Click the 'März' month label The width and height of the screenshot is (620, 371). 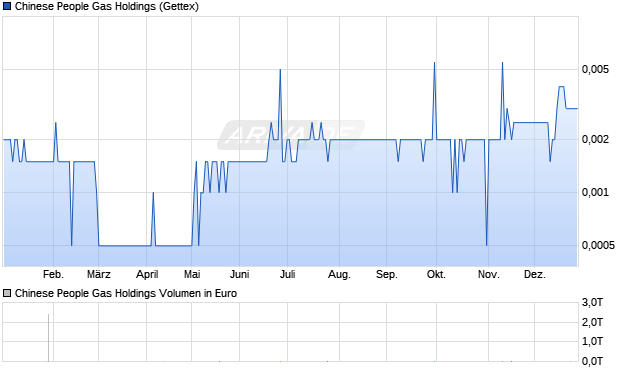coord(99,274)
